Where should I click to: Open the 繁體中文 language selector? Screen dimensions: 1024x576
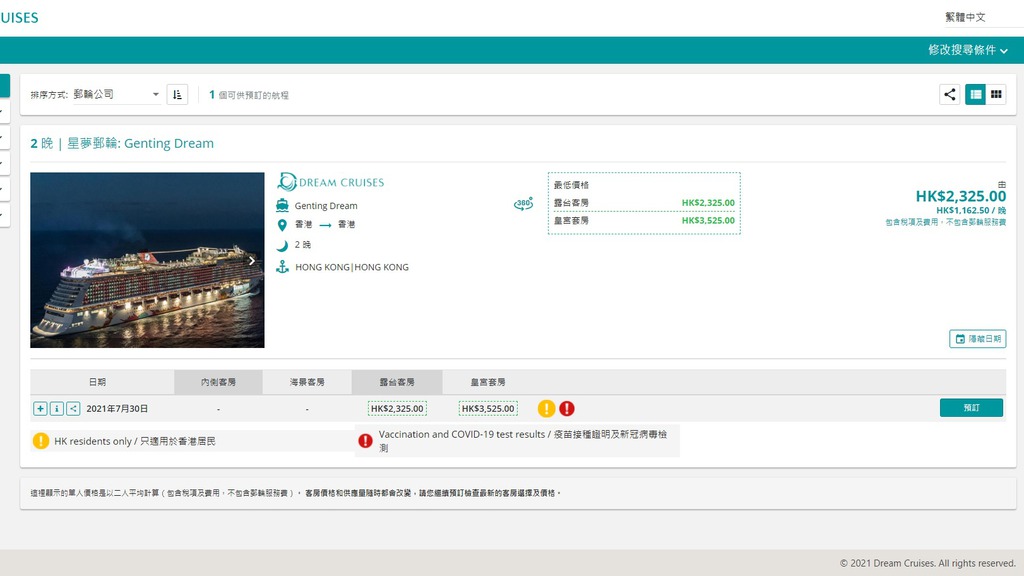point(965,17)
